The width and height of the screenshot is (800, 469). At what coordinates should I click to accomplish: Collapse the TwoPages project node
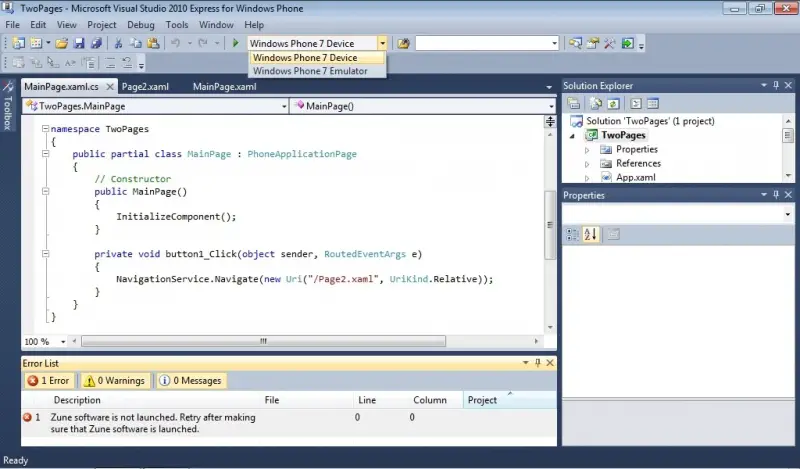pyautogui.click(x=572, y=136)
